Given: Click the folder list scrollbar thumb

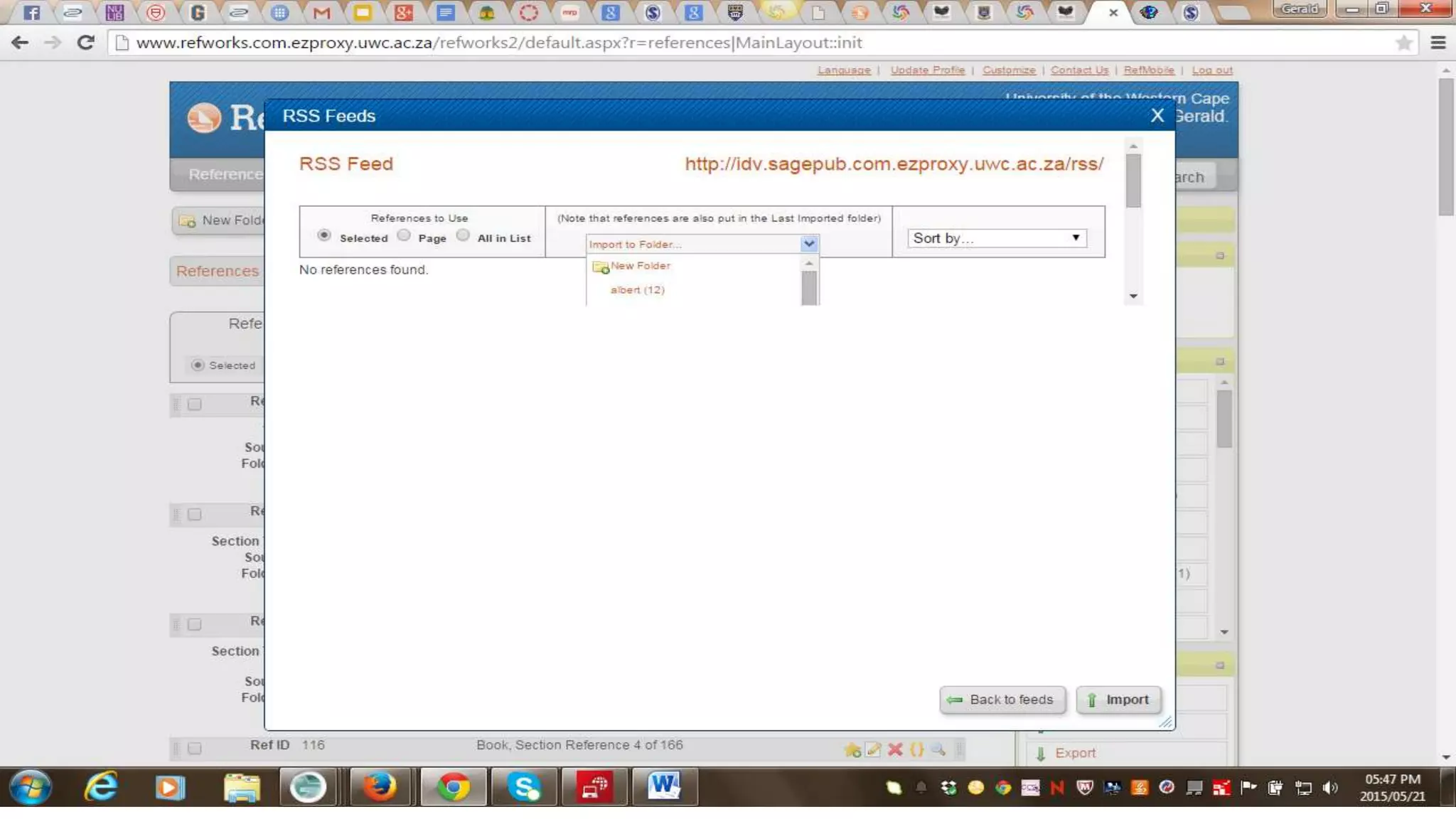Looking at the screenshot, I should (x=808, y=287).
